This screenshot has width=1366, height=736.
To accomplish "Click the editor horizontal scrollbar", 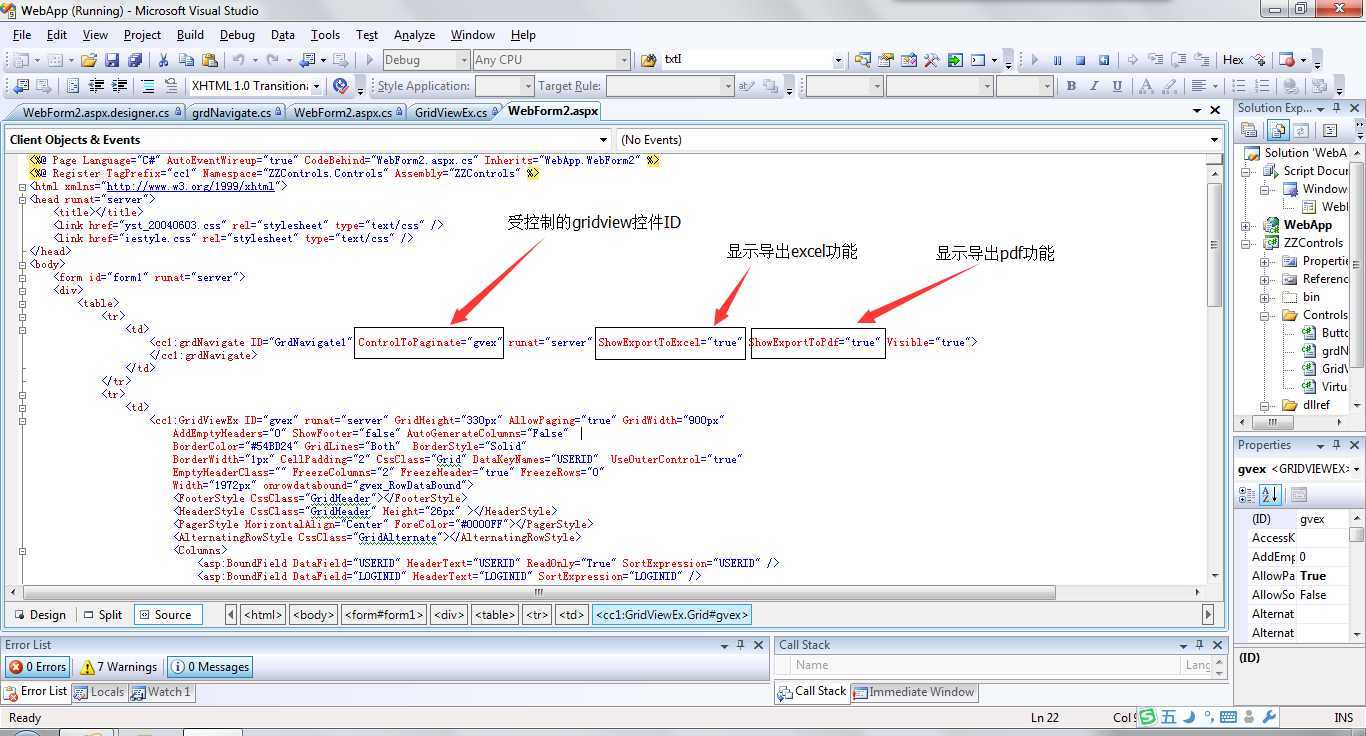I will pos(540,593).
